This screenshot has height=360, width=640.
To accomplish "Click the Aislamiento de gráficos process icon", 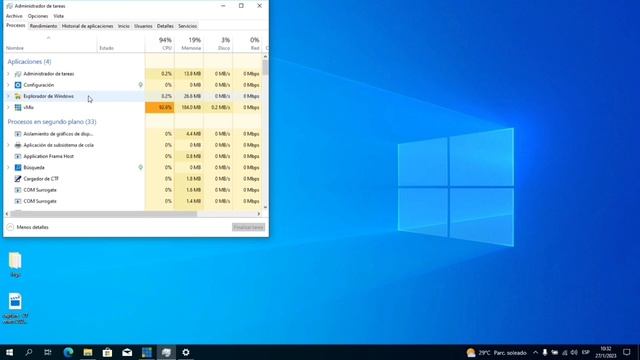I will pyautogui.click(x=18, y=134).
